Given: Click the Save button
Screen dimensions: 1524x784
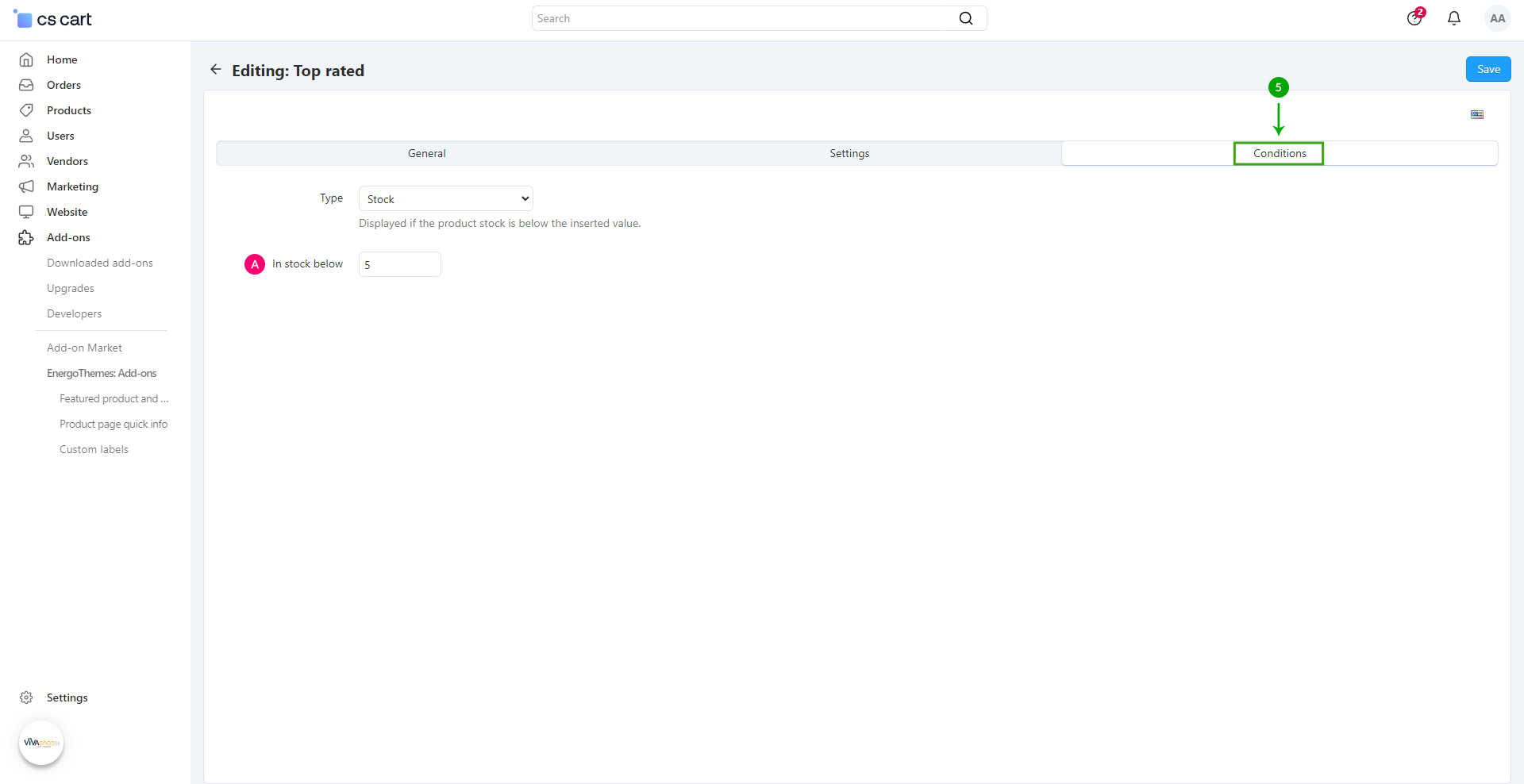Looking at the screenshot, I should point(1488,69).
